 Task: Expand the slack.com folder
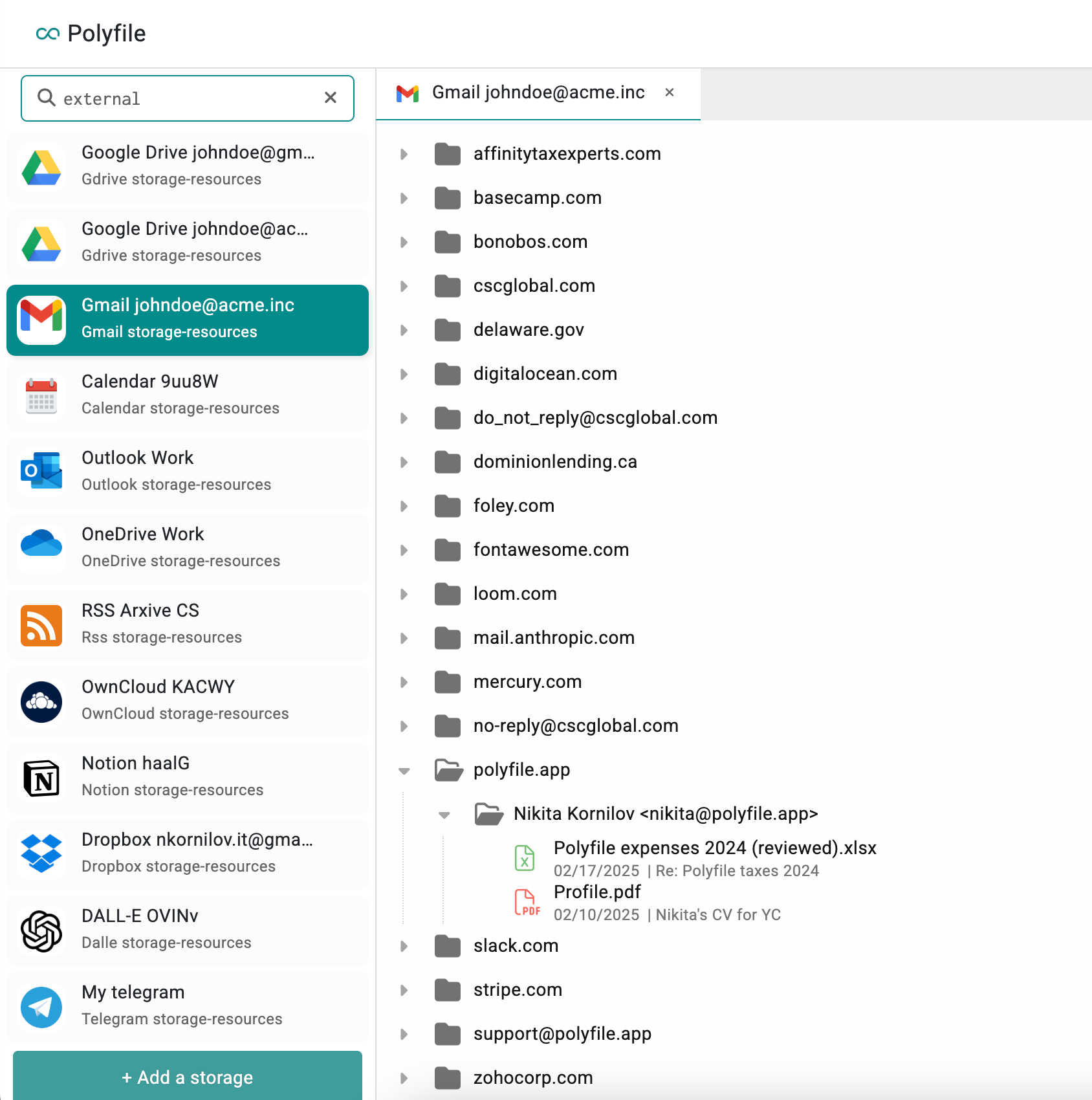[404, 946]
